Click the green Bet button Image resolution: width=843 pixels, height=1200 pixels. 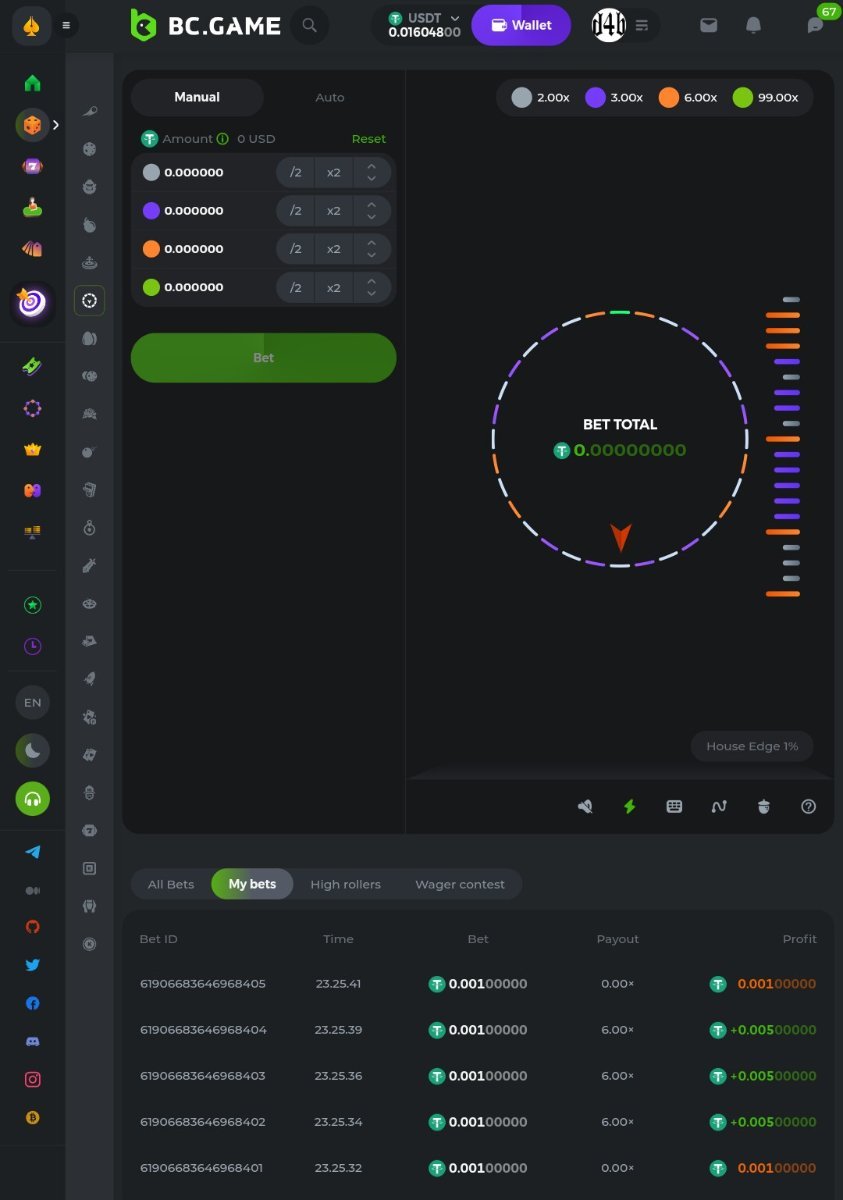click(263, 358)
